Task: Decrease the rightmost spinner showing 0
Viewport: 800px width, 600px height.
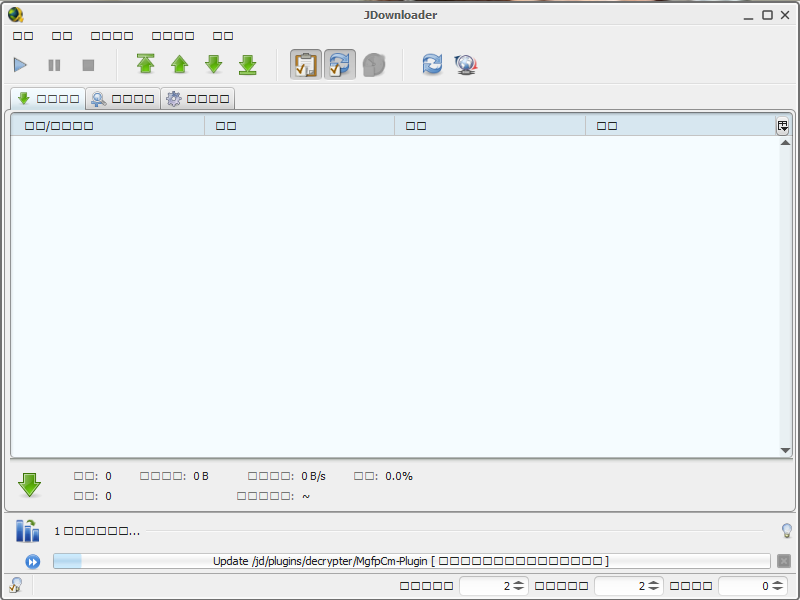Action: point(778,589)
